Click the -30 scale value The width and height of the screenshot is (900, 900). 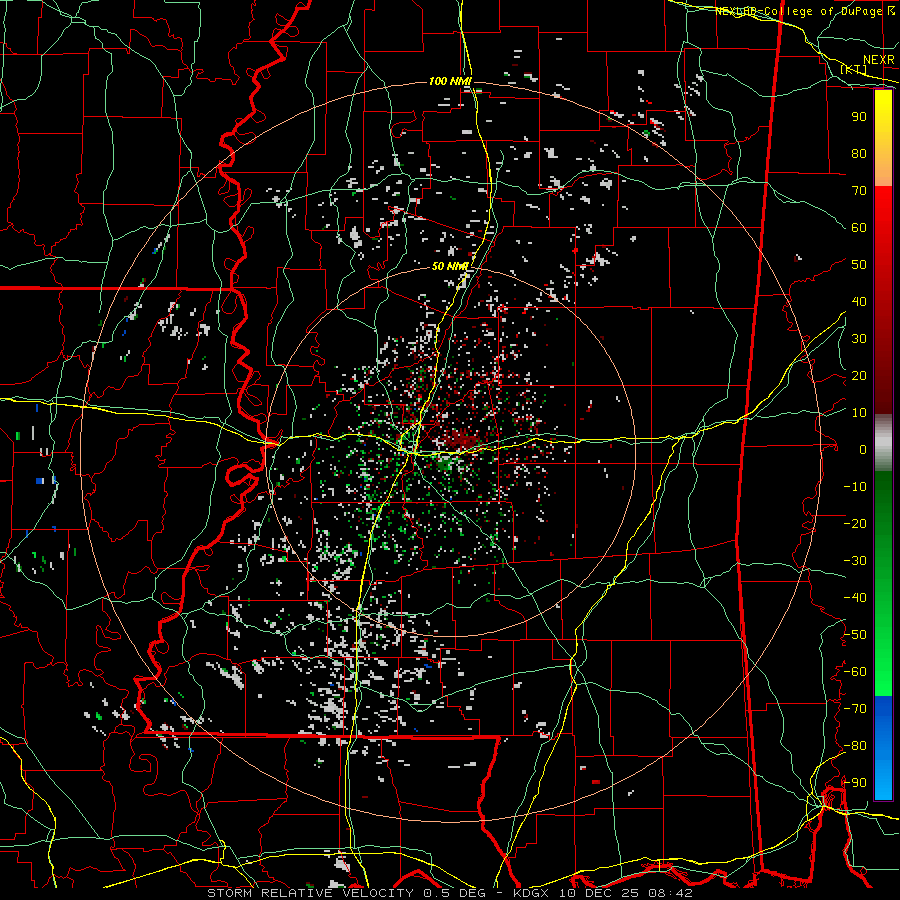pyautogui.click(x=855, y=561)
